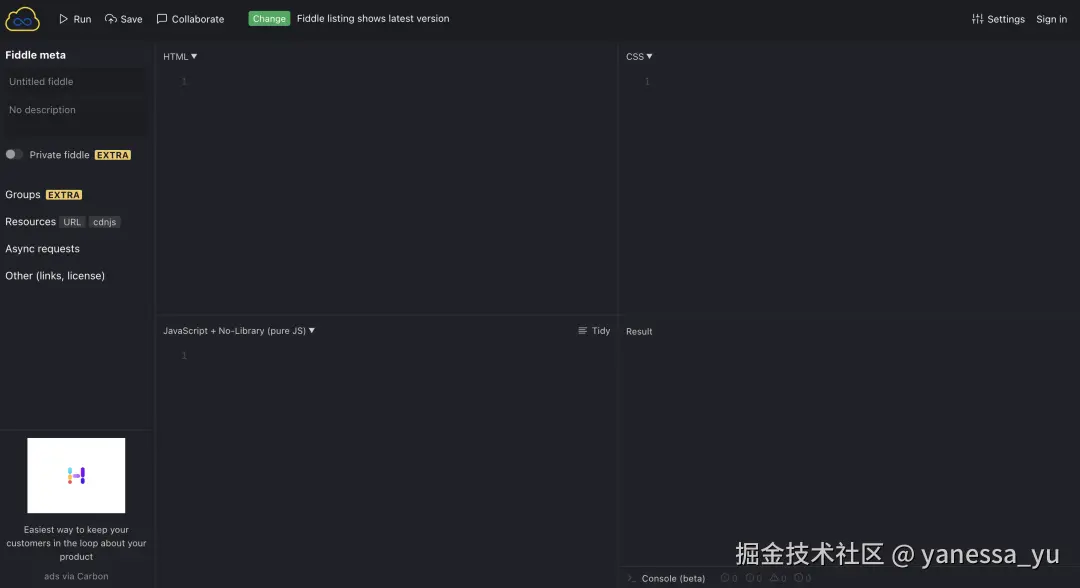The width and height of the screenshot is (1080, 588).
Task: Add a resource via the URL button
Action: 72,222
